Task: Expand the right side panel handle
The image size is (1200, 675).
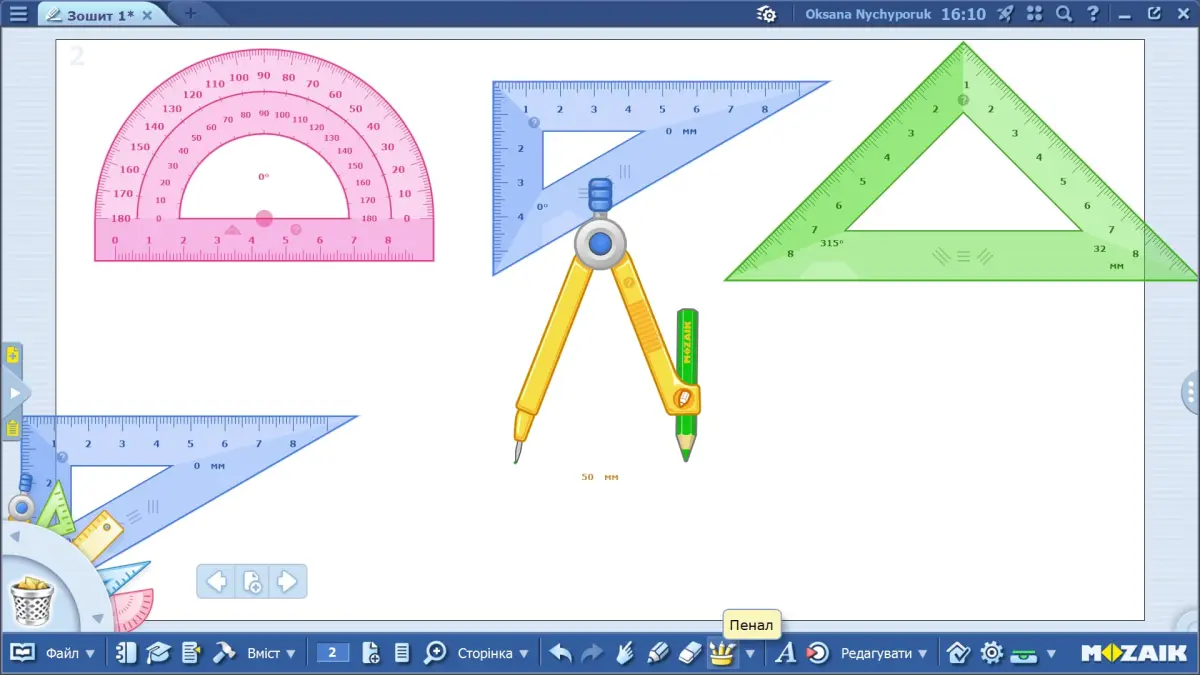Action: (x=1191, y=392)
